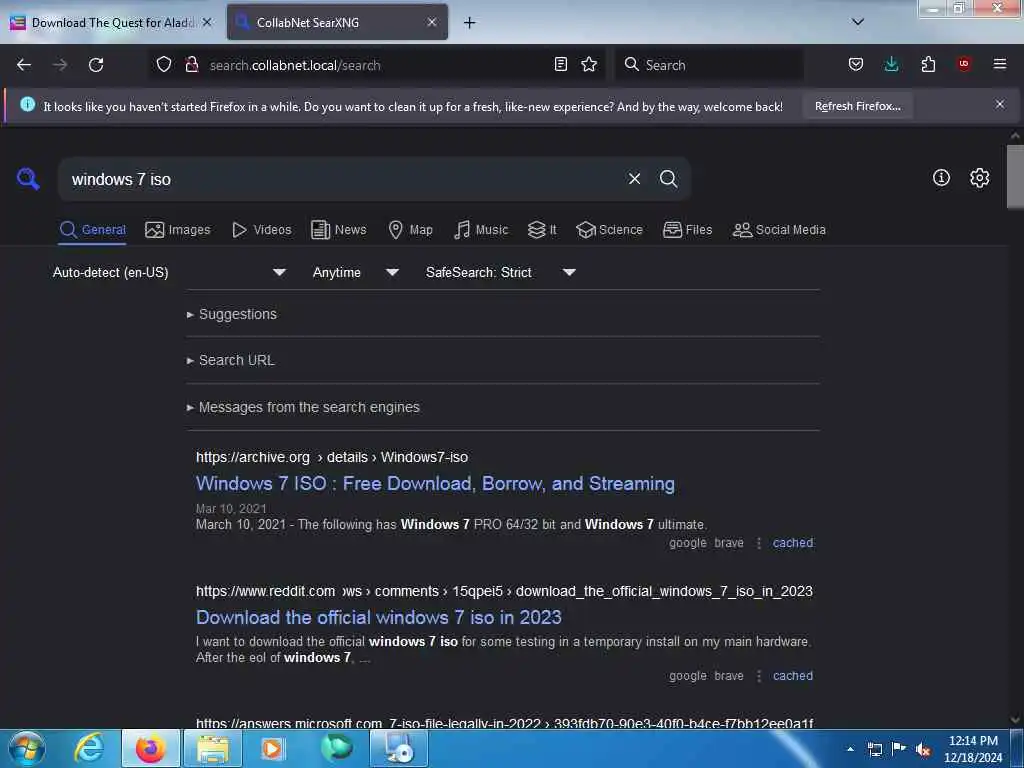The width and height of the screenshot is (1024, 768).
Task: Show Firefox downloads panel
Action: [x=891, y=64]
